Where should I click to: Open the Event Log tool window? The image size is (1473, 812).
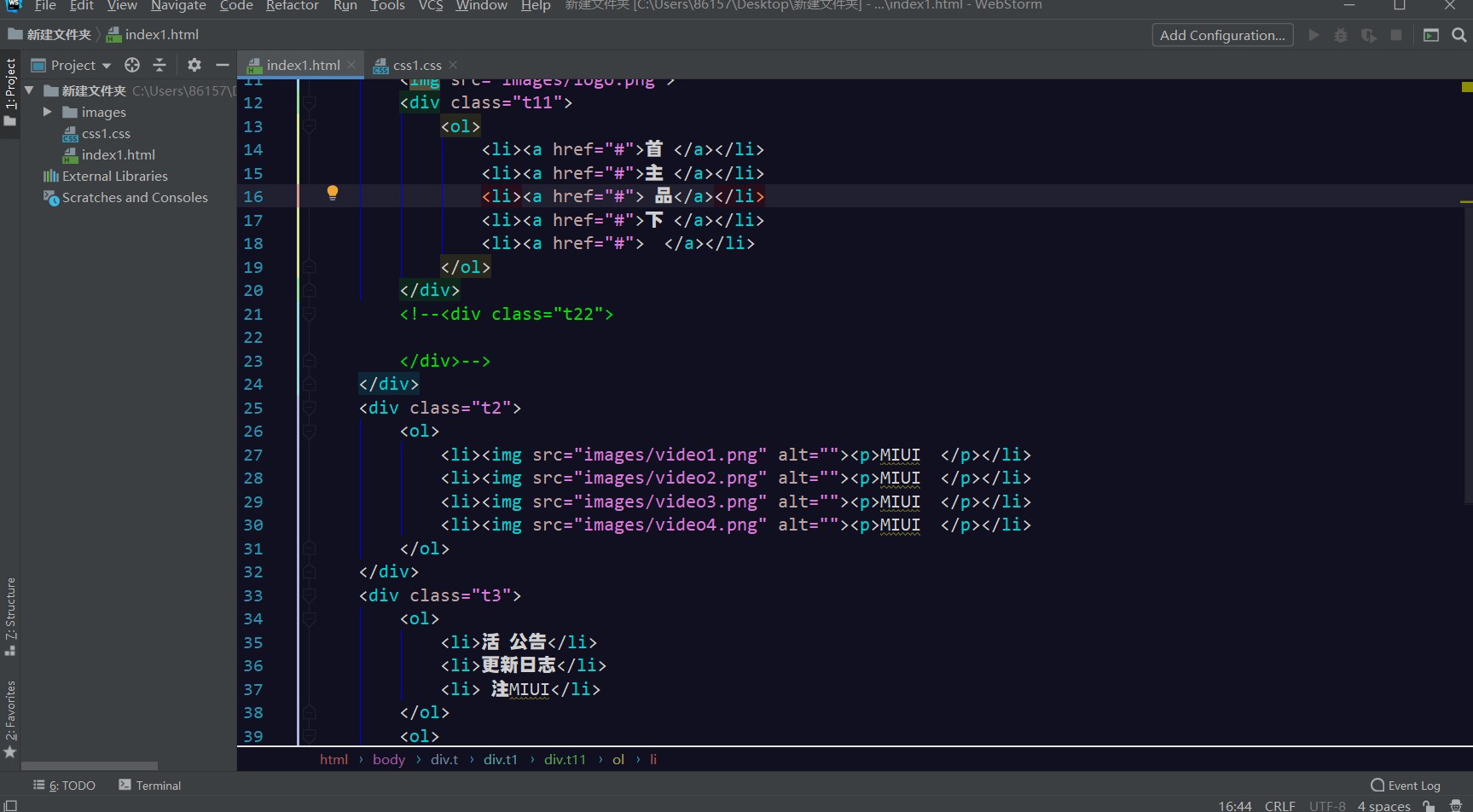click(1406, 786)
